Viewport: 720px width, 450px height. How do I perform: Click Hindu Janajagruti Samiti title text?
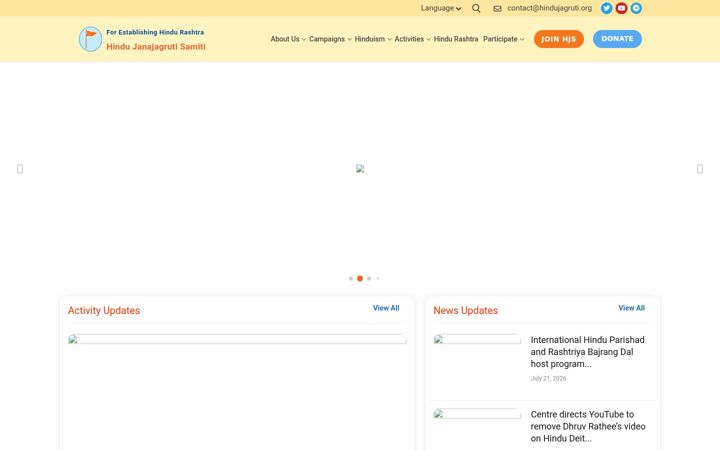[x=156, y=46]
